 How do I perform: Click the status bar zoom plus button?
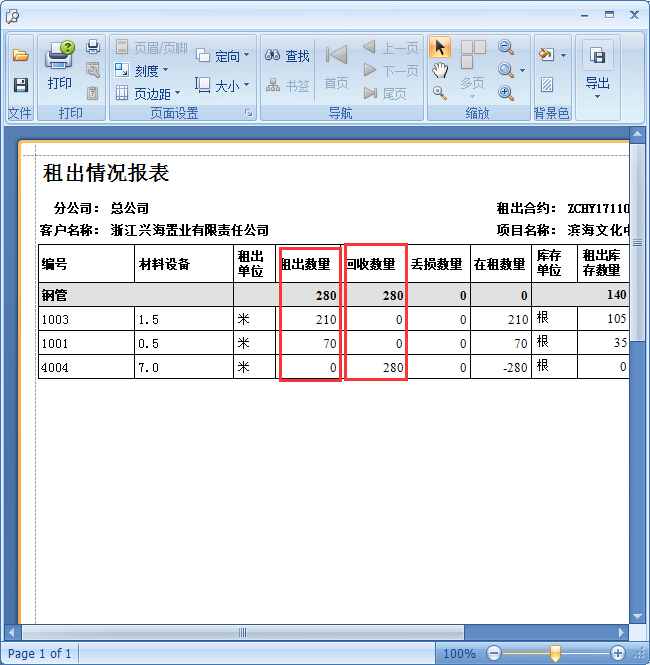(x=617, y=653)
